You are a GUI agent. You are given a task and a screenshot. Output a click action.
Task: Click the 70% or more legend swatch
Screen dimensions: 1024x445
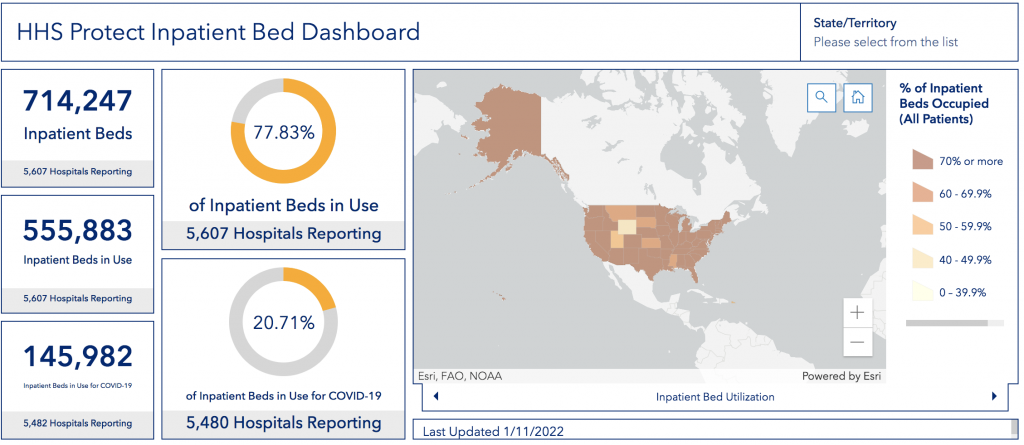921,161
